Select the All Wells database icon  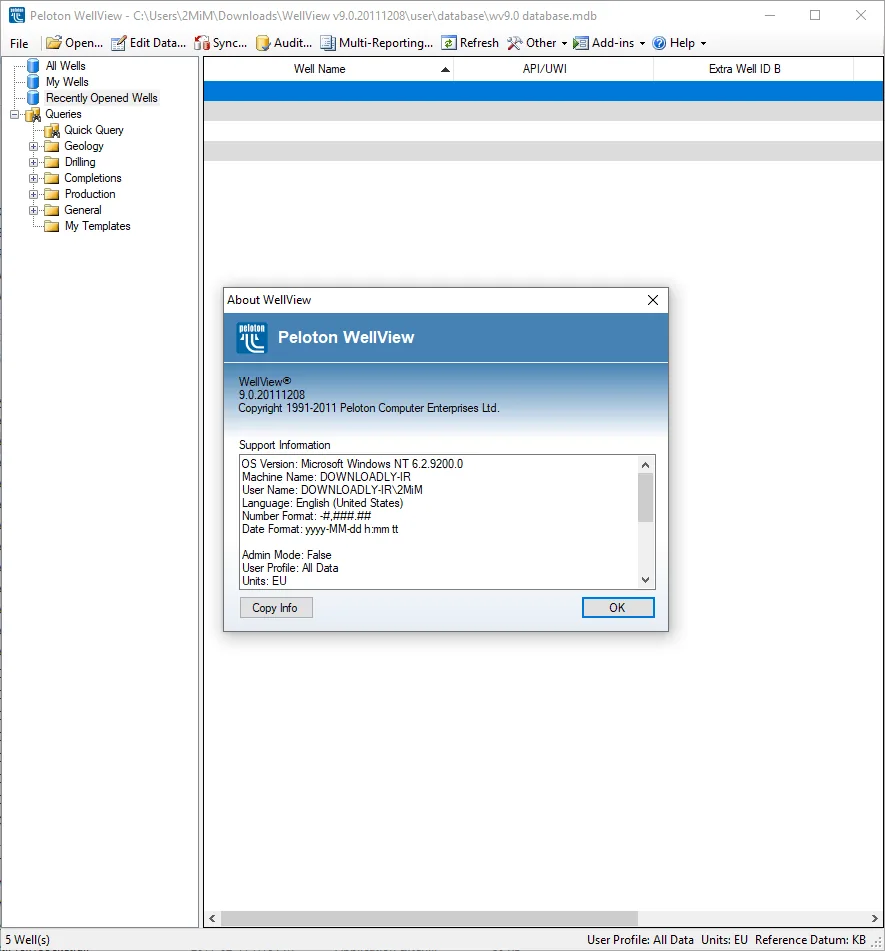pyautogui.click(x=33, y=66)
